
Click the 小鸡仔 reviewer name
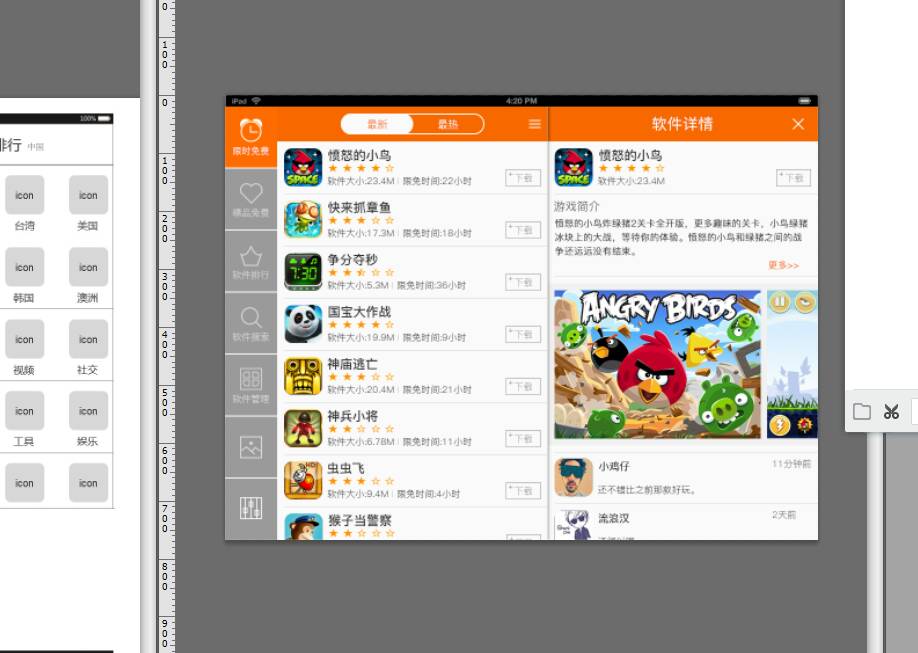pos(614,466)
